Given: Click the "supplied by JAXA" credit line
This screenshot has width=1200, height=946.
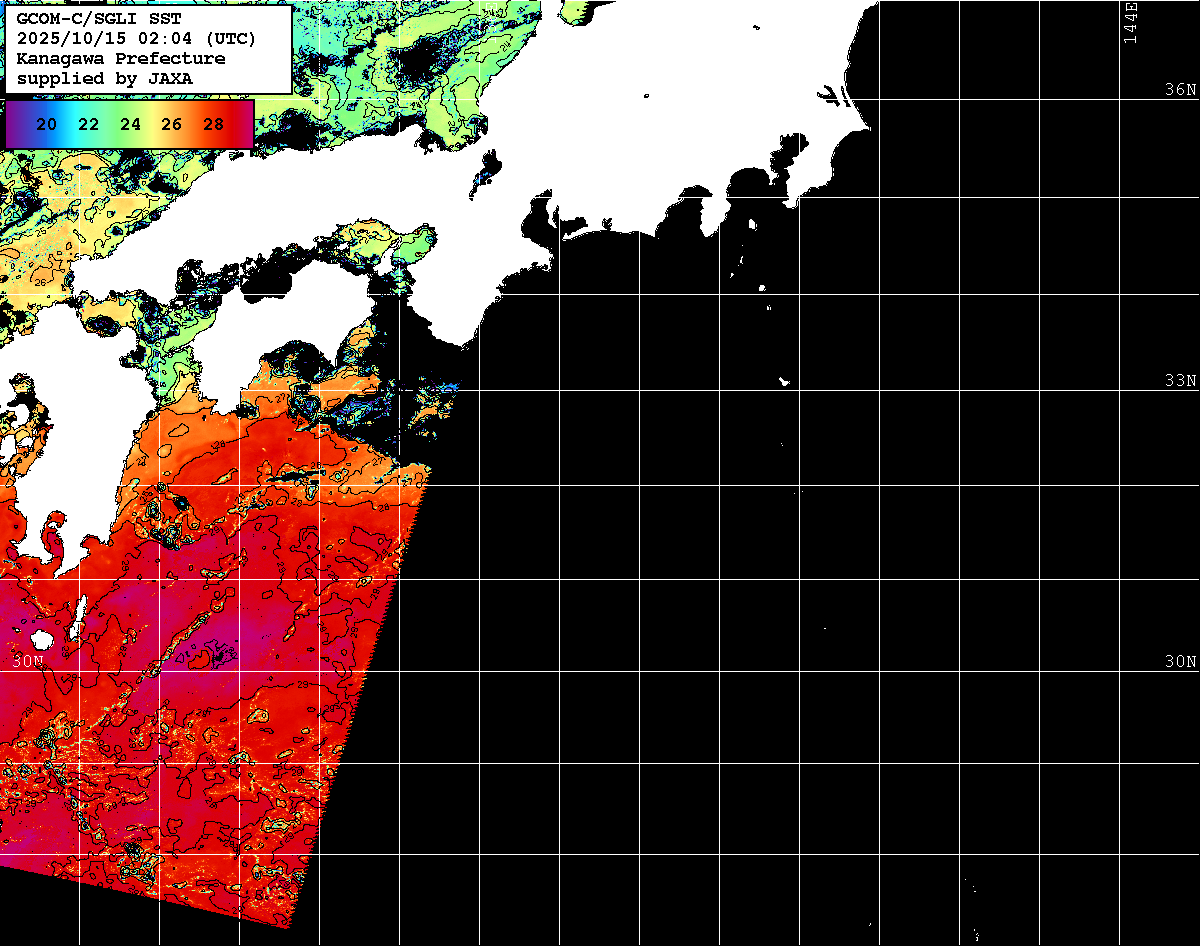Looking at the screenshot, I should point(105,78).
